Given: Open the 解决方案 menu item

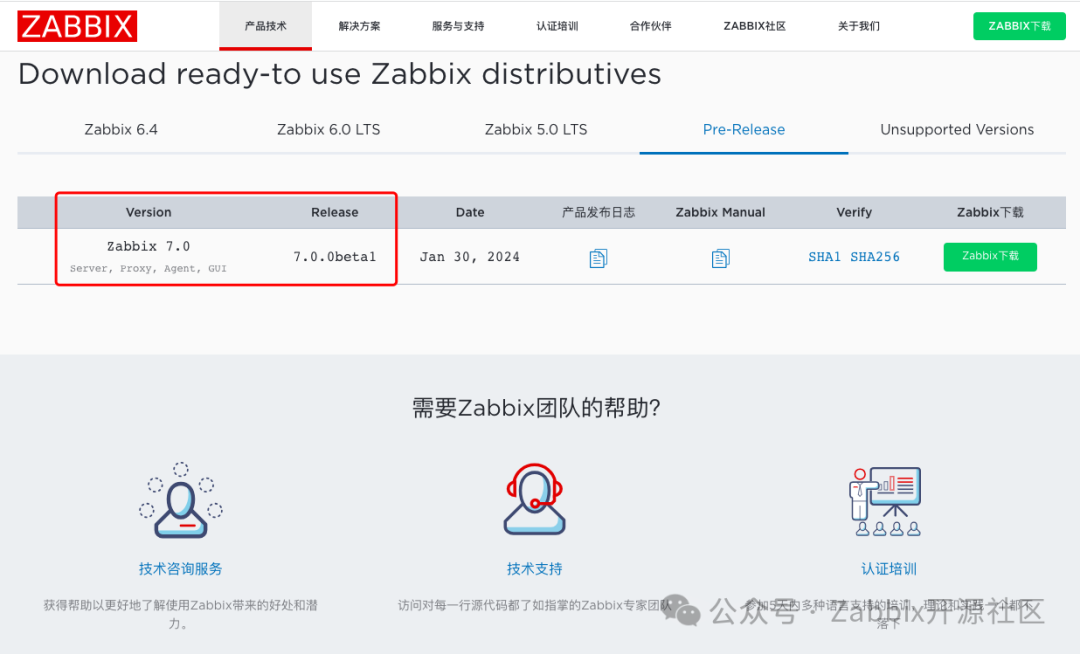Looking at the screenshot, I should coord(359,26).
